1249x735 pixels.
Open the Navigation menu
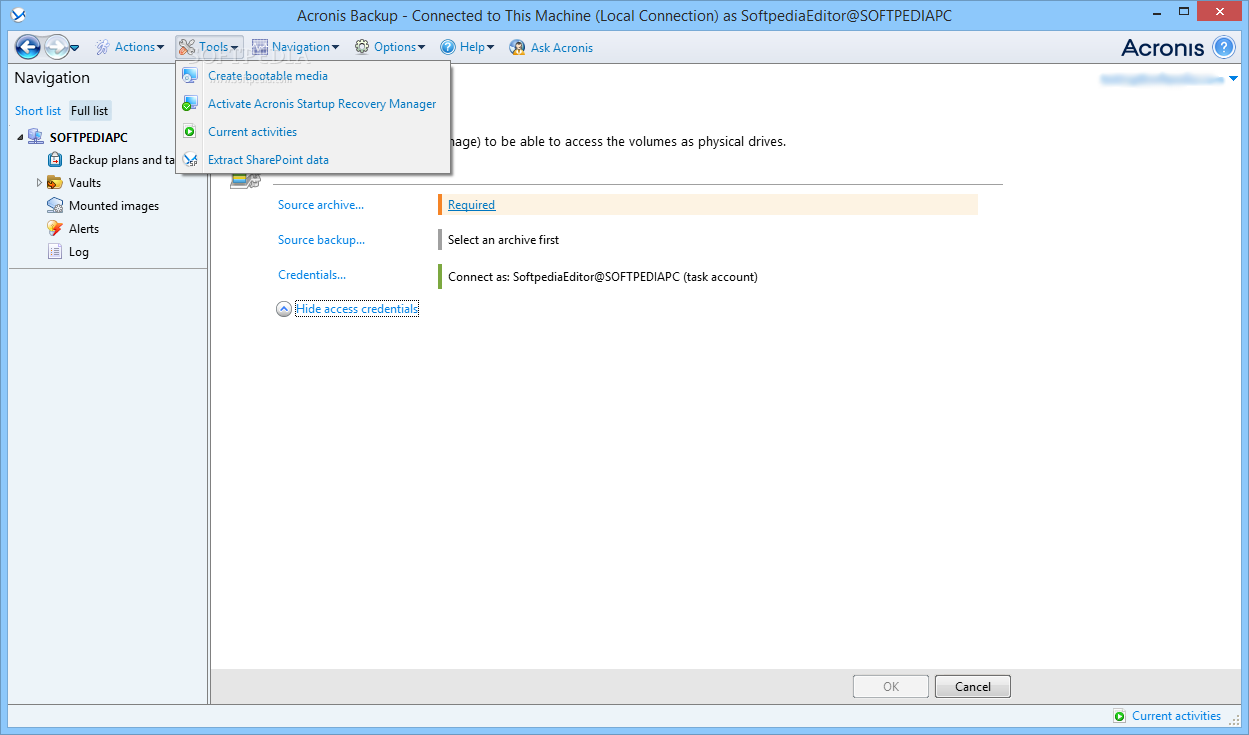[295, 47]
